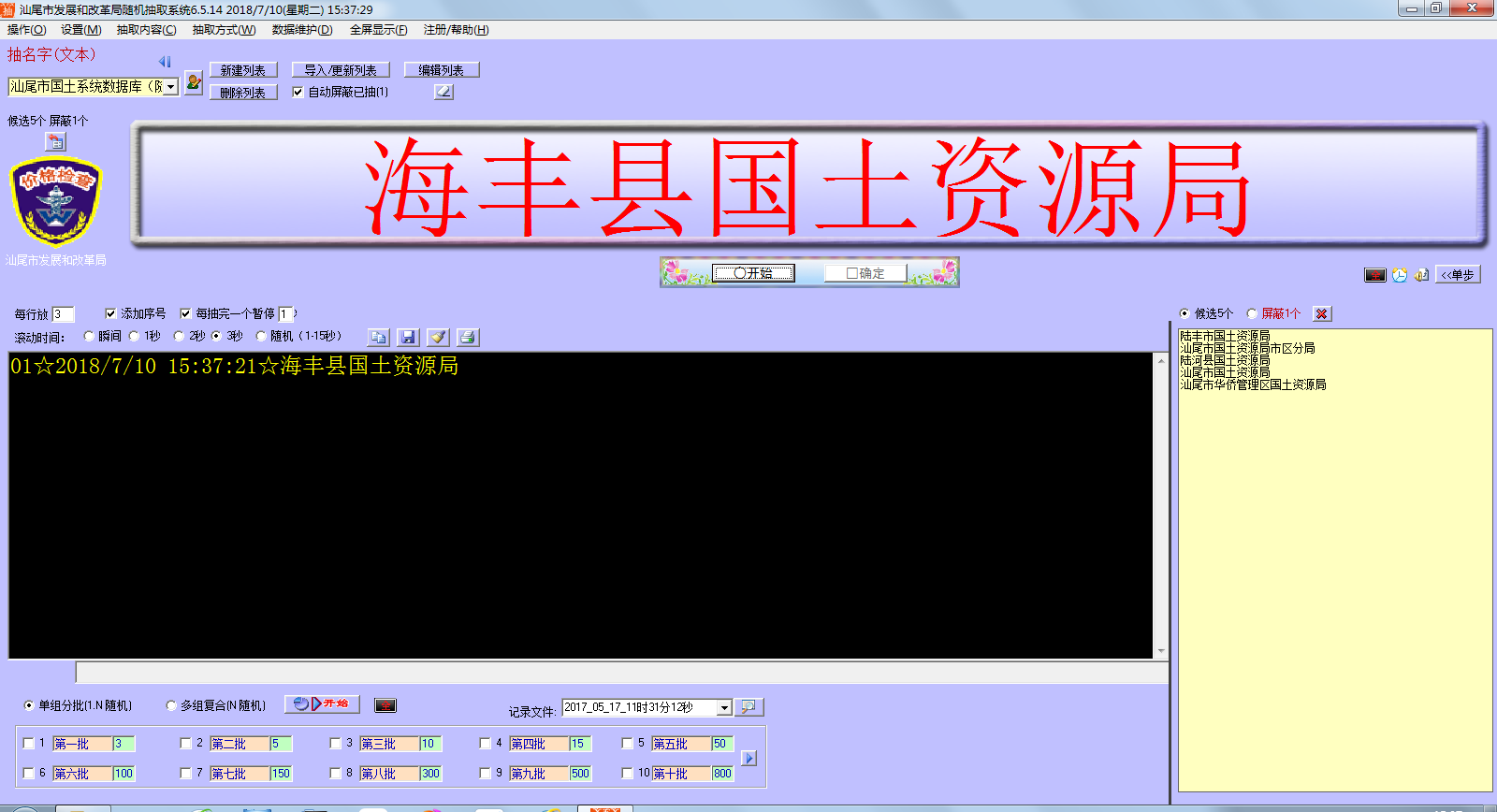Screen dimensions: 1497x812
Task: Select 多组复合(N随机) radio button
Action: 171,705
